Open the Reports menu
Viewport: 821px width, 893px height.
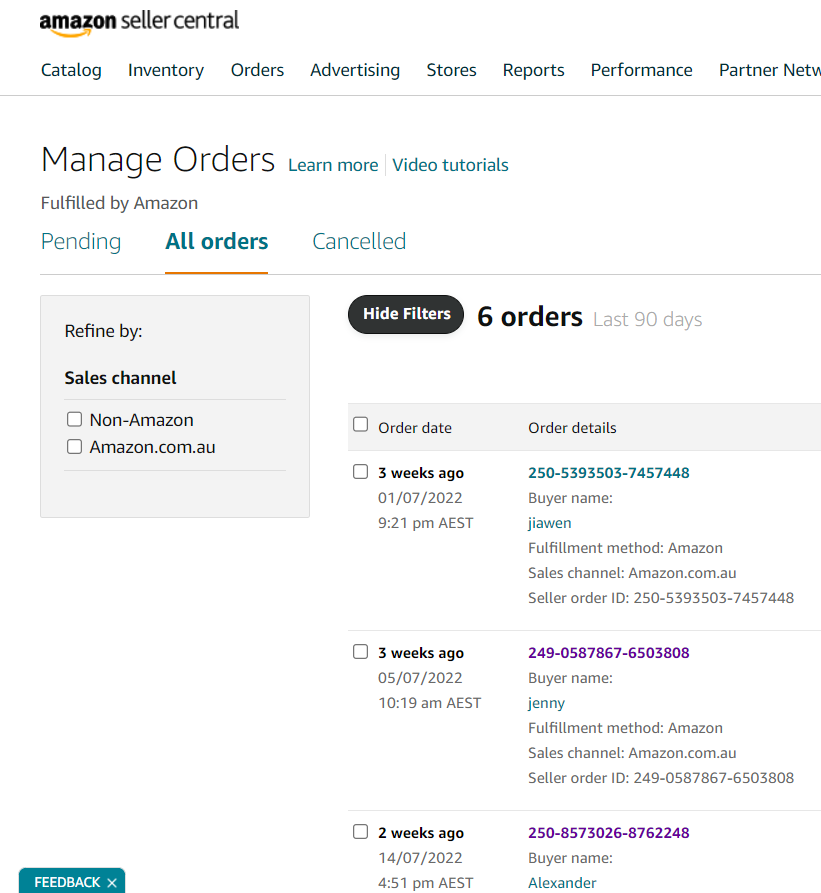click(x=533, y=70)
